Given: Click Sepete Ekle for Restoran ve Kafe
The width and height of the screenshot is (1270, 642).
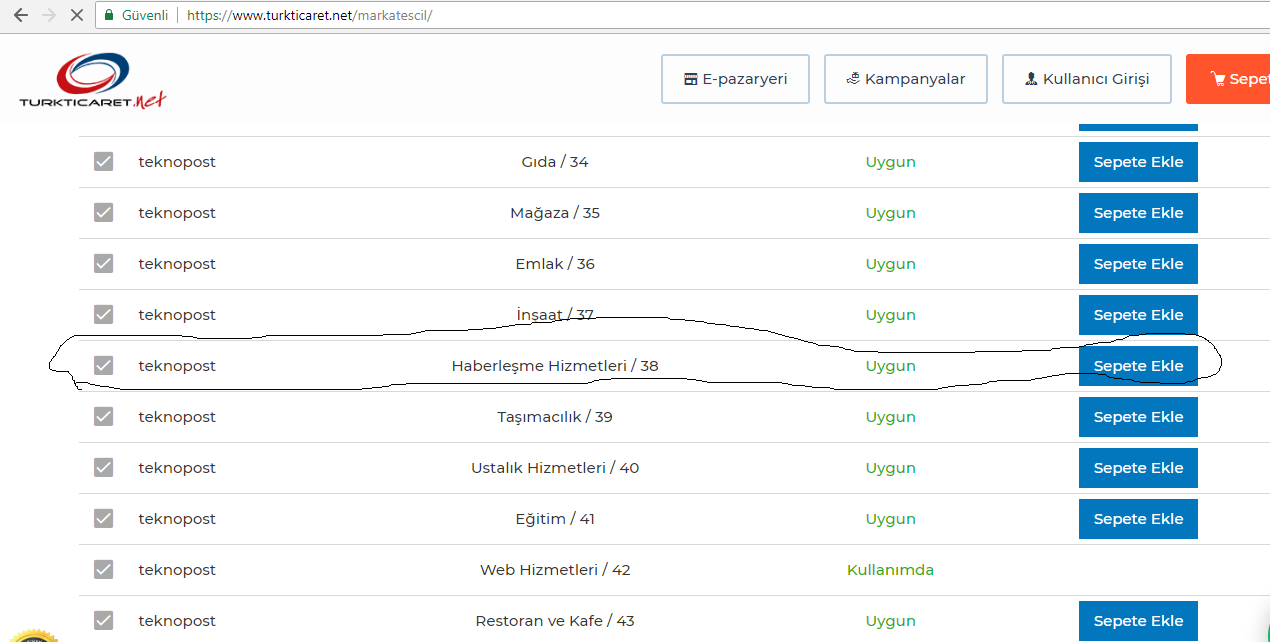Looking at the screenshot, I should click(1138, 621).
